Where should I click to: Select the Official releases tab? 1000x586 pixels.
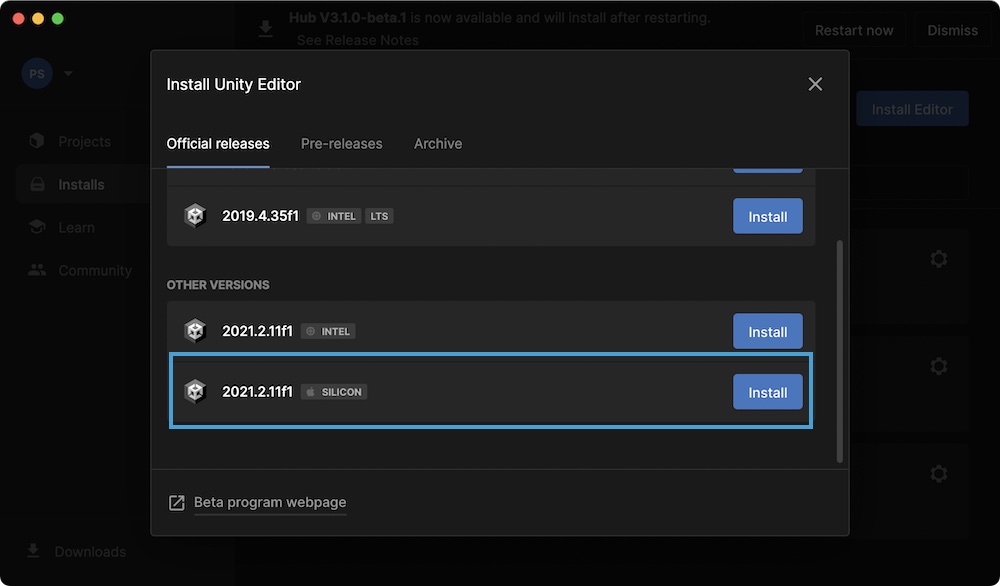pyautogui.click(x=217, y=144)
